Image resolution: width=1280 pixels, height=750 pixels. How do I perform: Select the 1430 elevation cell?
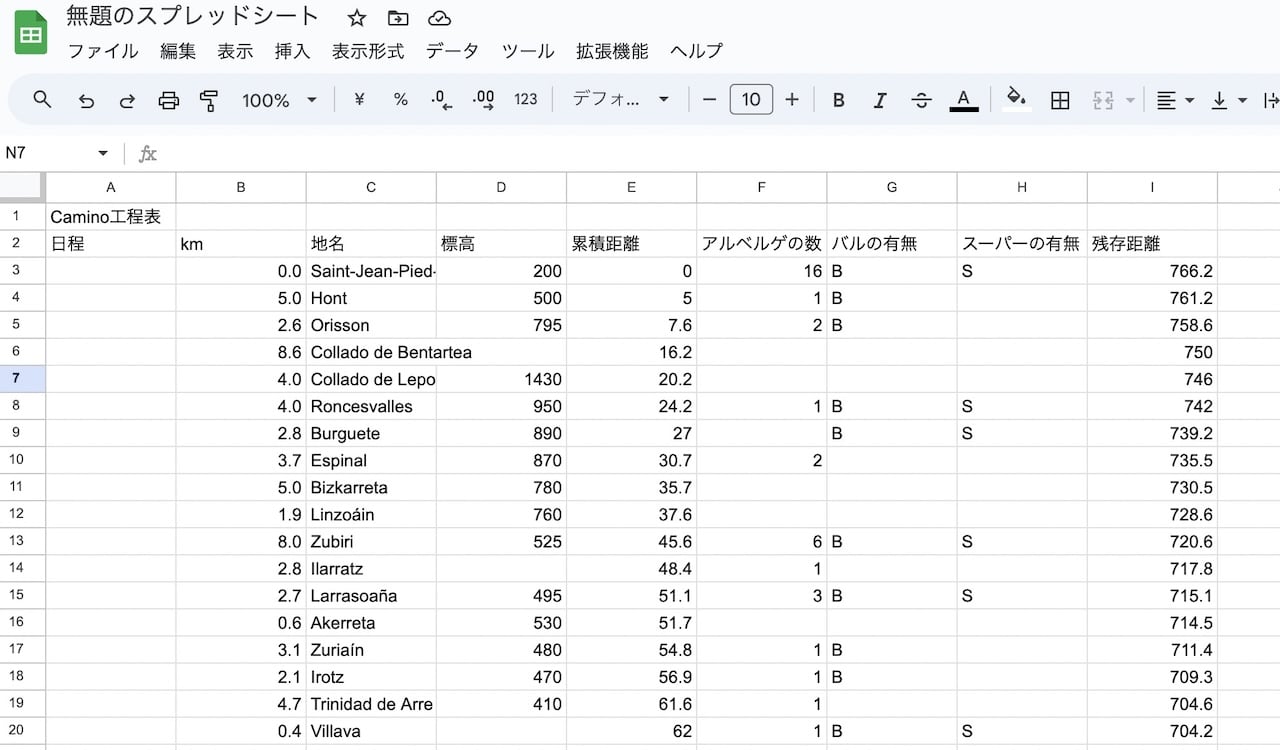pyautogui.click(x=501, y=379)
